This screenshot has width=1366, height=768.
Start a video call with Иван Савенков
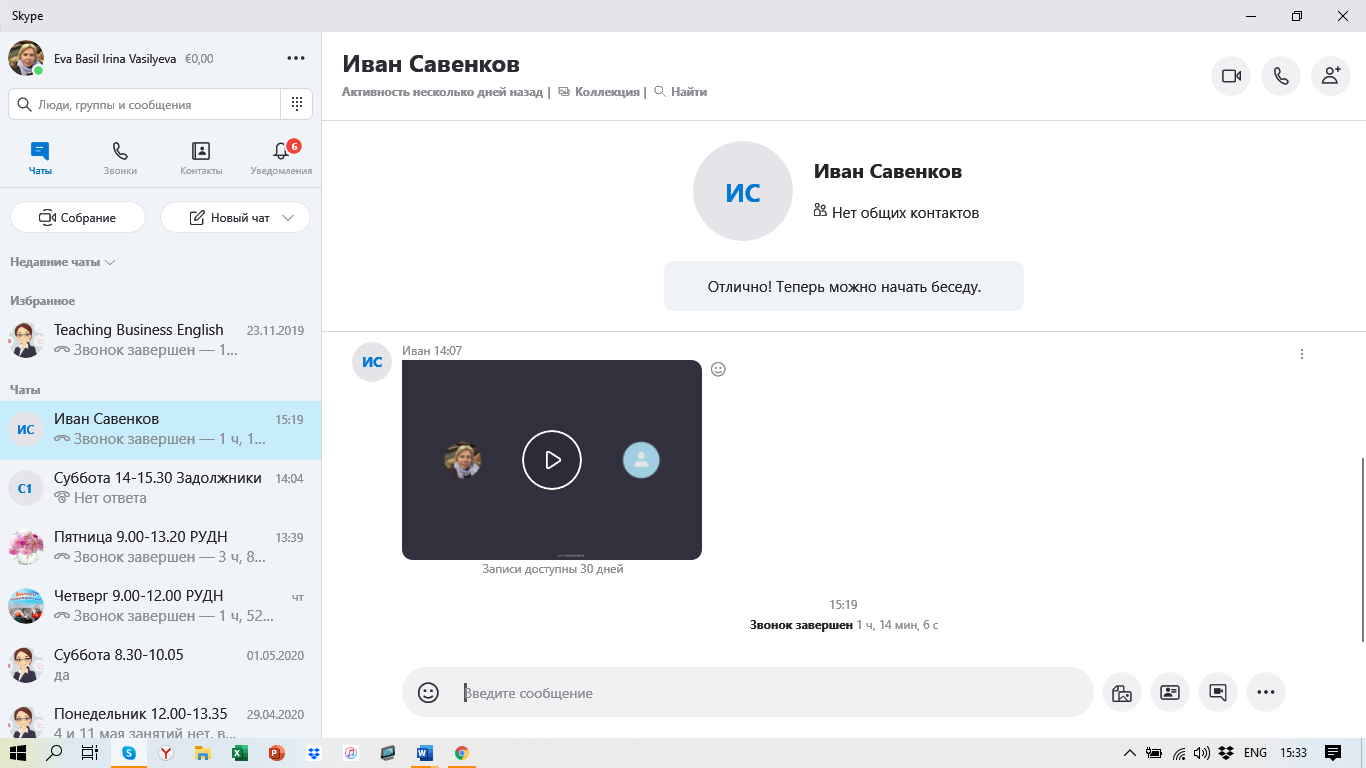[1231, 76]
